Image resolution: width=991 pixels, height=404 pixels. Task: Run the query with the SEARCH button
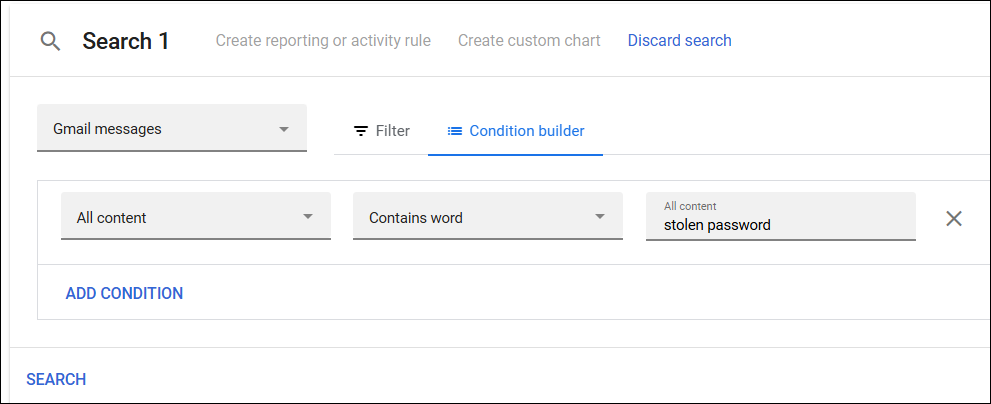click(x=56, y=379)
